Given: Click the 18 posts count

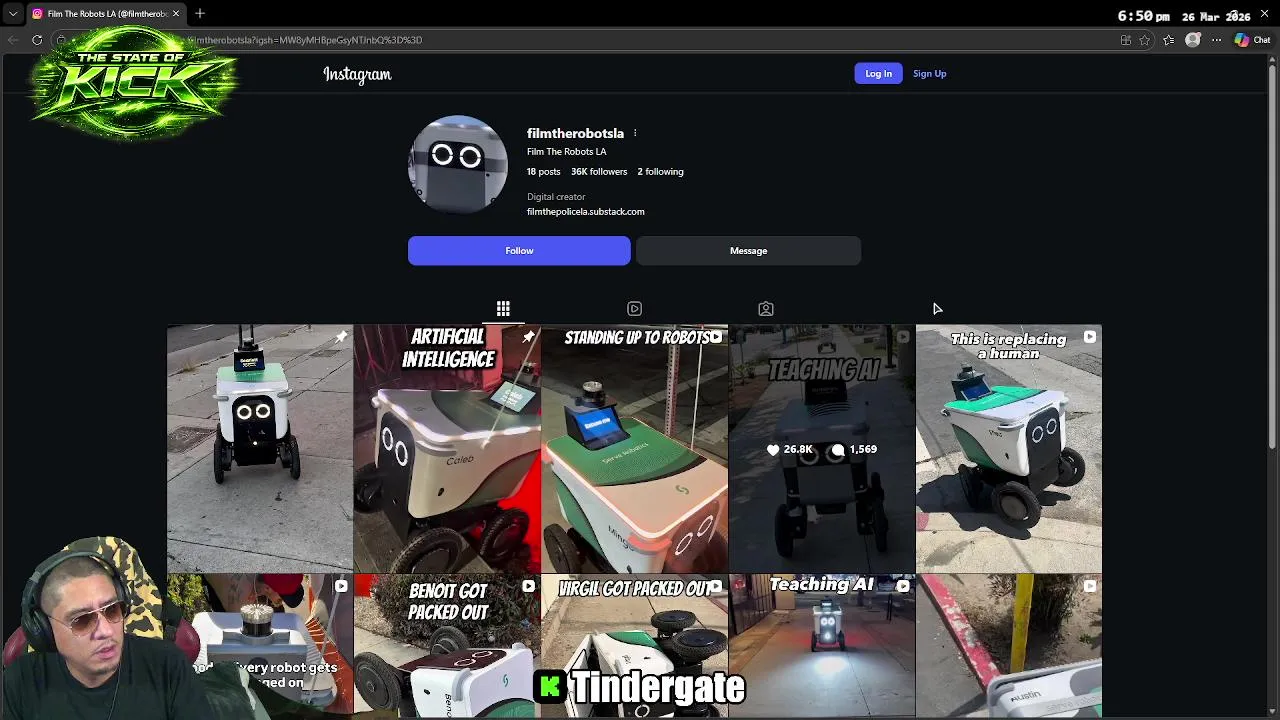Looking at the screenshot, I should [543, 172].
